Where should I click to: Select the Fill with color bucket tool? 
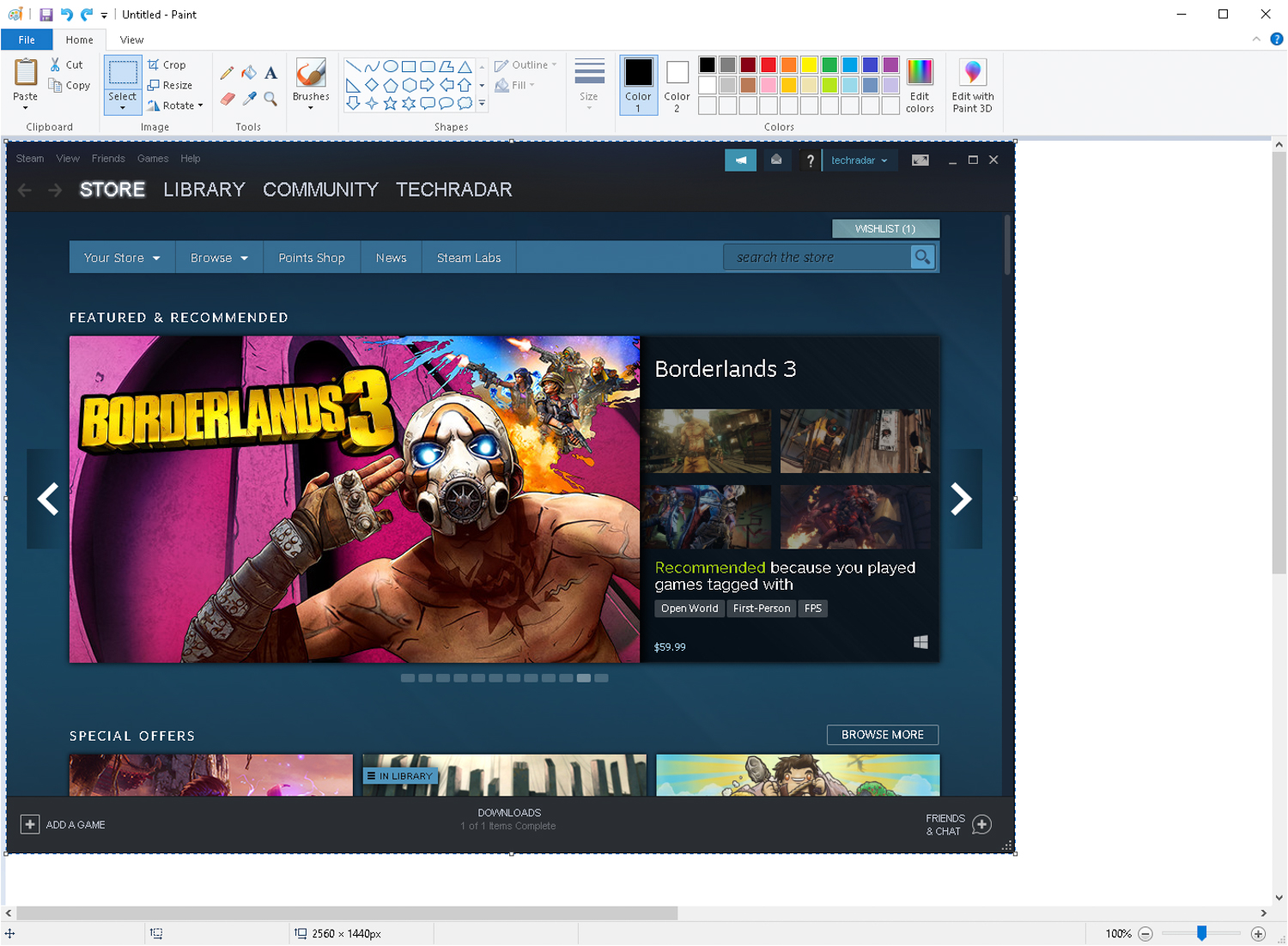tap(249, 73)
